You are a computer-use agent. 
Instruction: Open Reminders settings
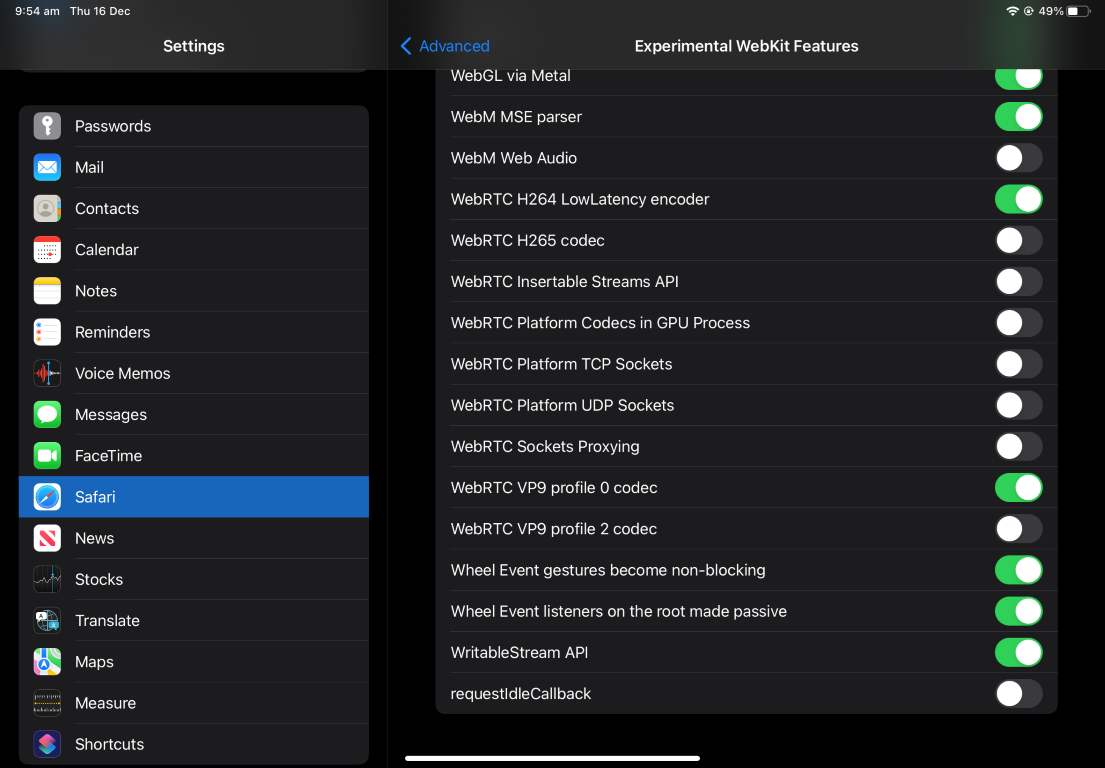(194, 332)
